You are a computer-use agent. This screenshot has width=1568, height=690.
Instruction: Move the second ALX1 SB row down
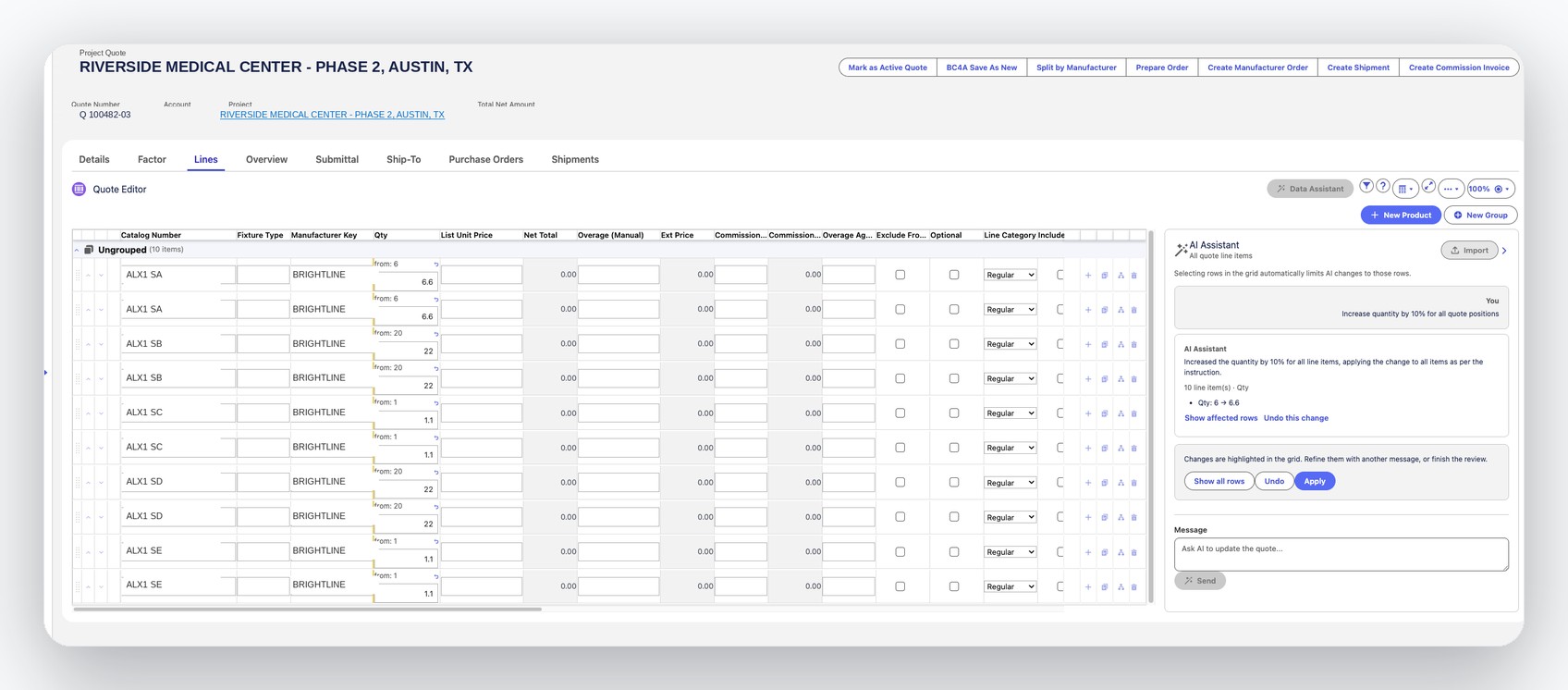pyautogui.click(x=101, y=378)
